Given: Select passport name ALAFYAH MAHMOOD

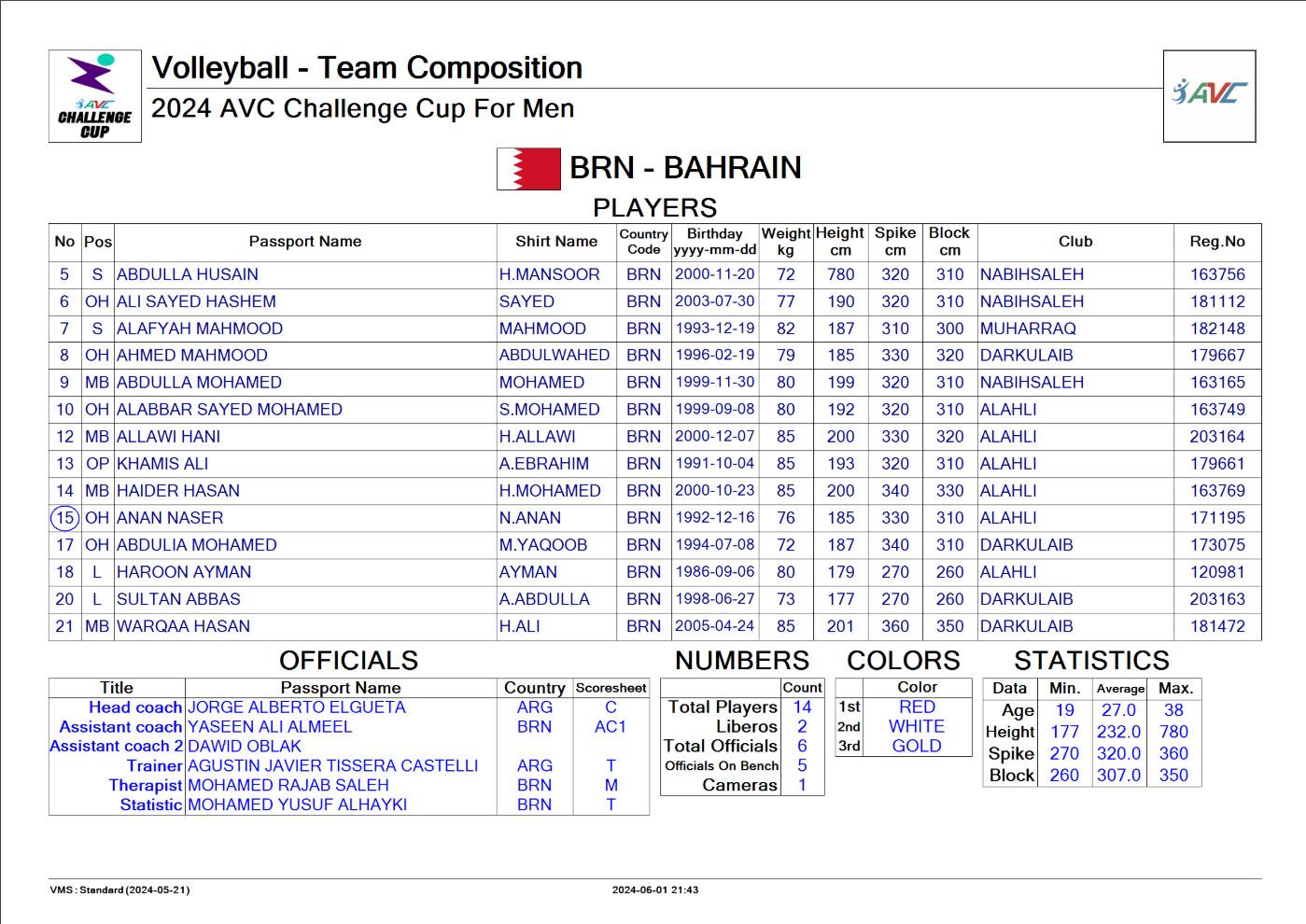Looking at the screenshot, I should tap(200, 329).
